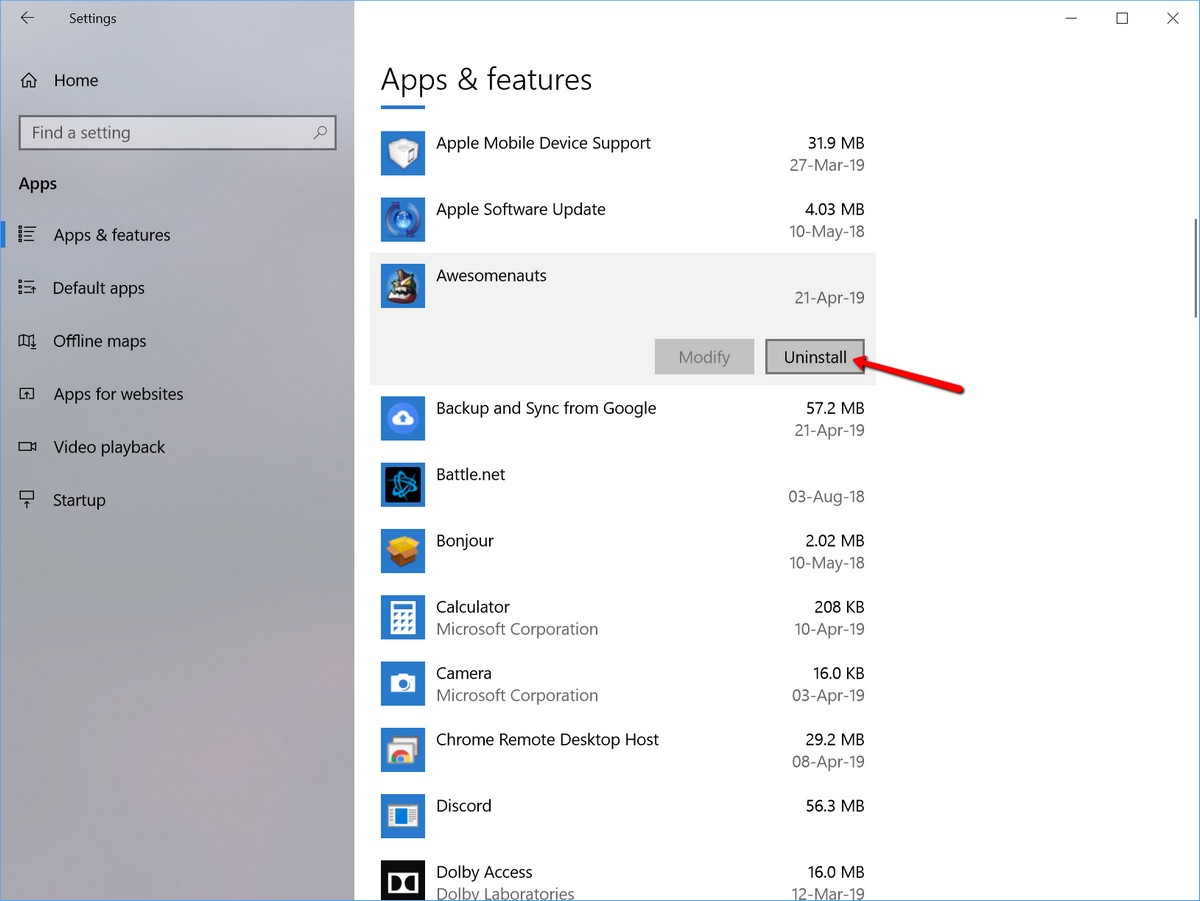
Task: Uninstall the Awesomenauts app
Action: tap(815, 357)
